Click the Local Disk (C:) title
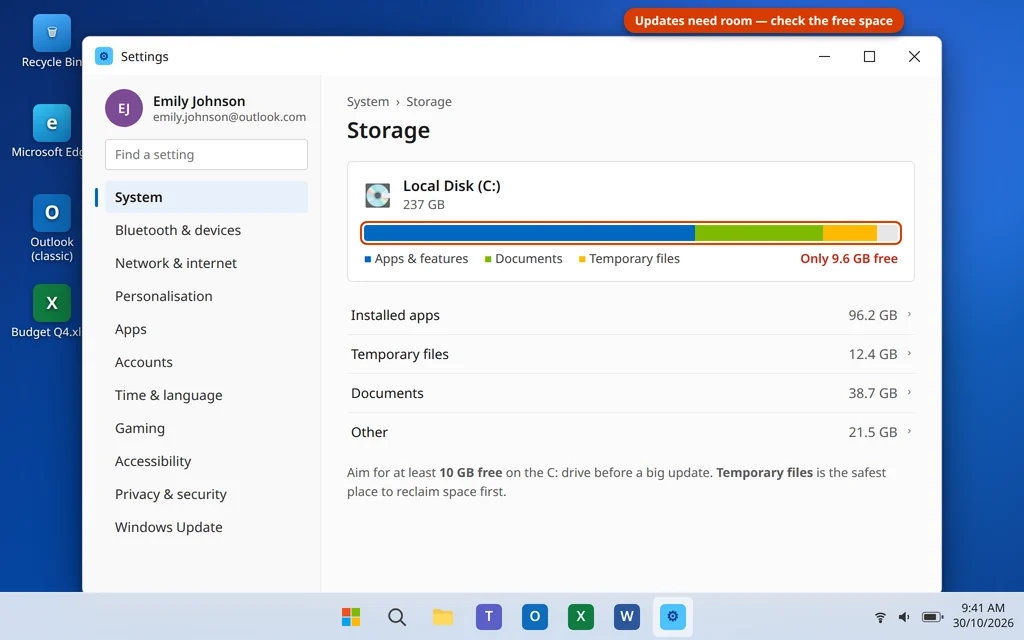1024x640 pixels. coord(451,185)
